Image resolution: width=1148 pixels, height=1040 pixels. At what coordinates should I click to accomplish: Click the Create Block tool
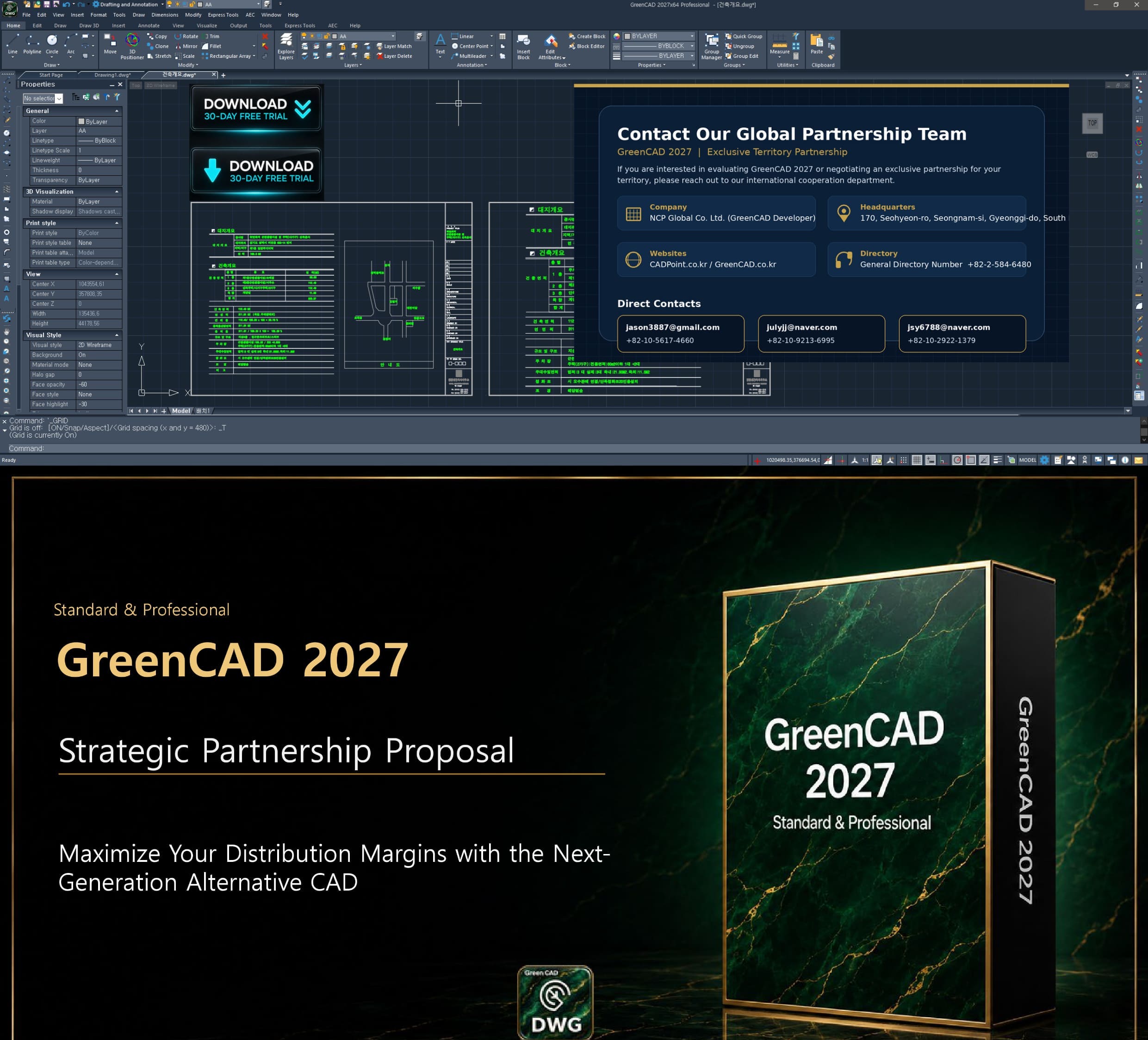(x=587, y=37)
